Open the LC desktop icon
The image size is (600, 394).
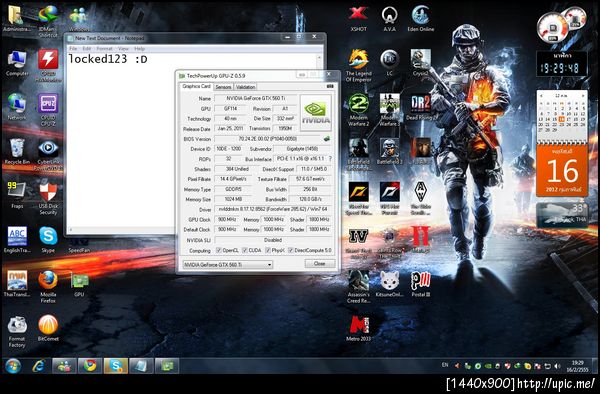389,62
